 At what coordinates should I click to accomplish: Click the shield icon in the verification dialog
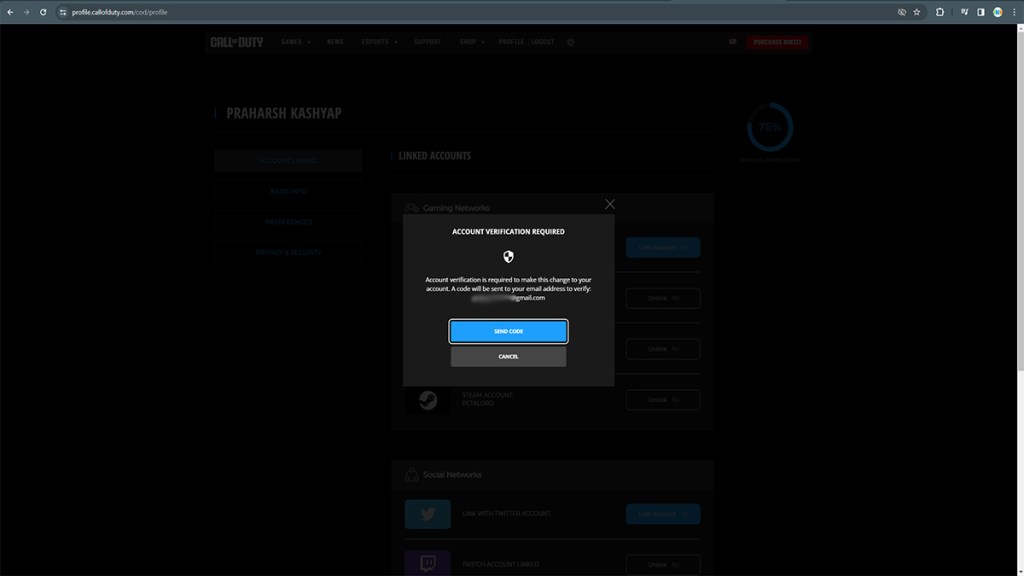tap(508, 256)
